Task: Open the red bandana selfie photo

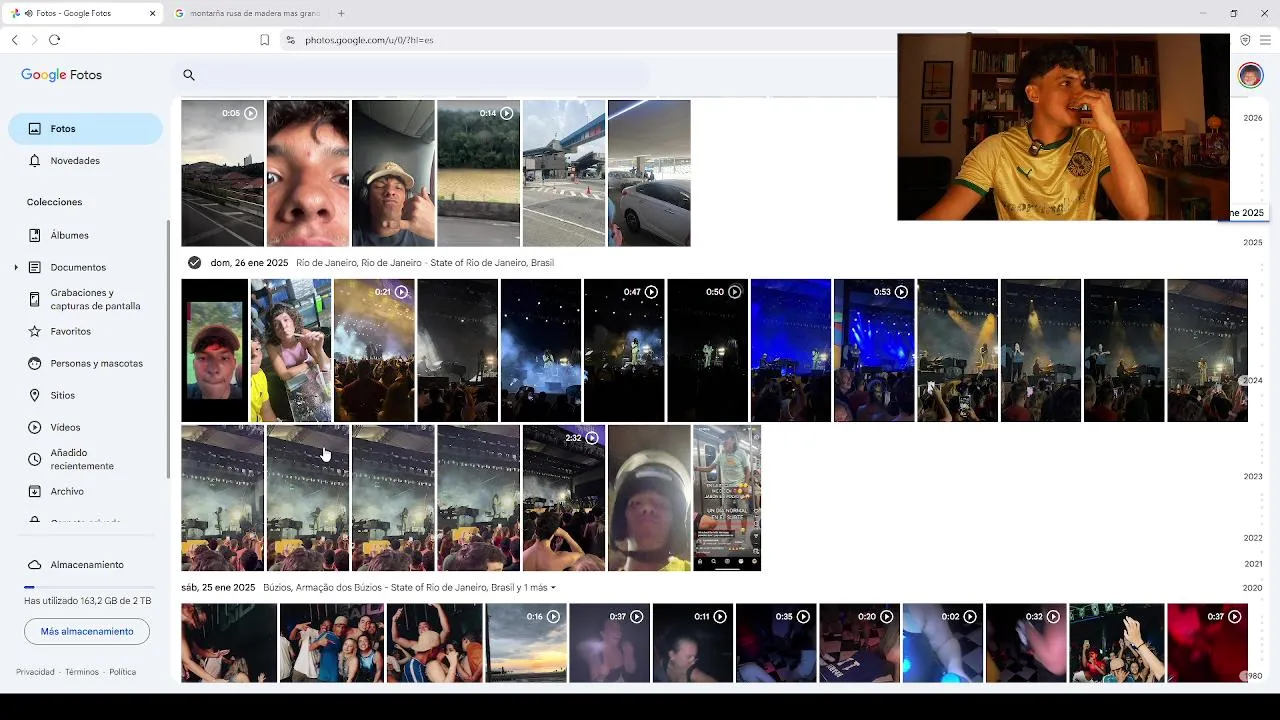Action: pyautogui.click(x=214, y=350)
